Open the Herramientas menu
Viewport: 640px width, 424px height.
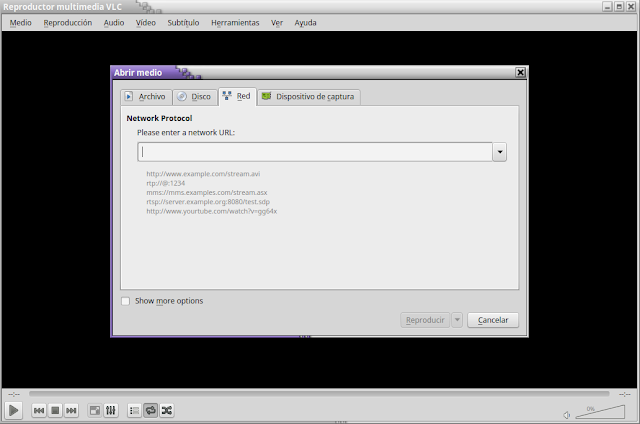coord(235,23)
